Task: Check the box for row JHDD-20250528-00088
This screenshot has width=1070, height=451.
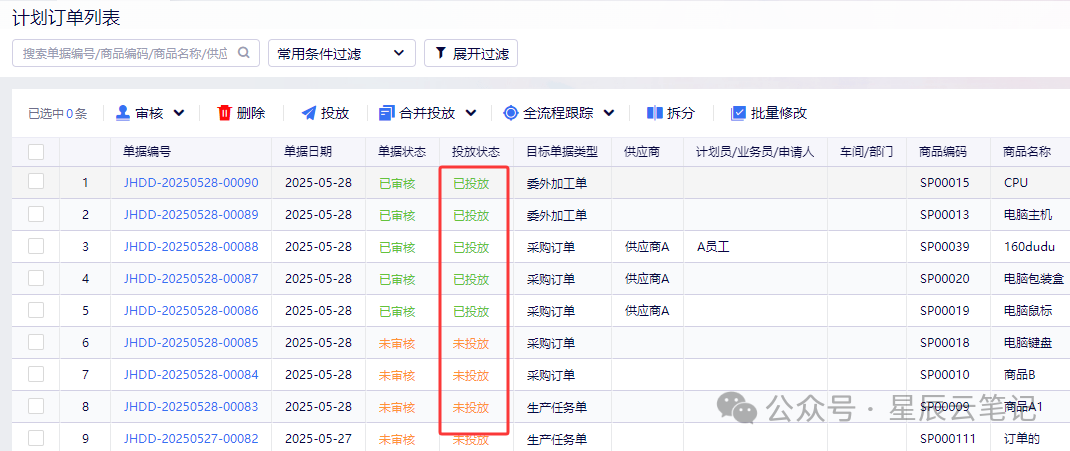Action: click(x=36, y=246)
